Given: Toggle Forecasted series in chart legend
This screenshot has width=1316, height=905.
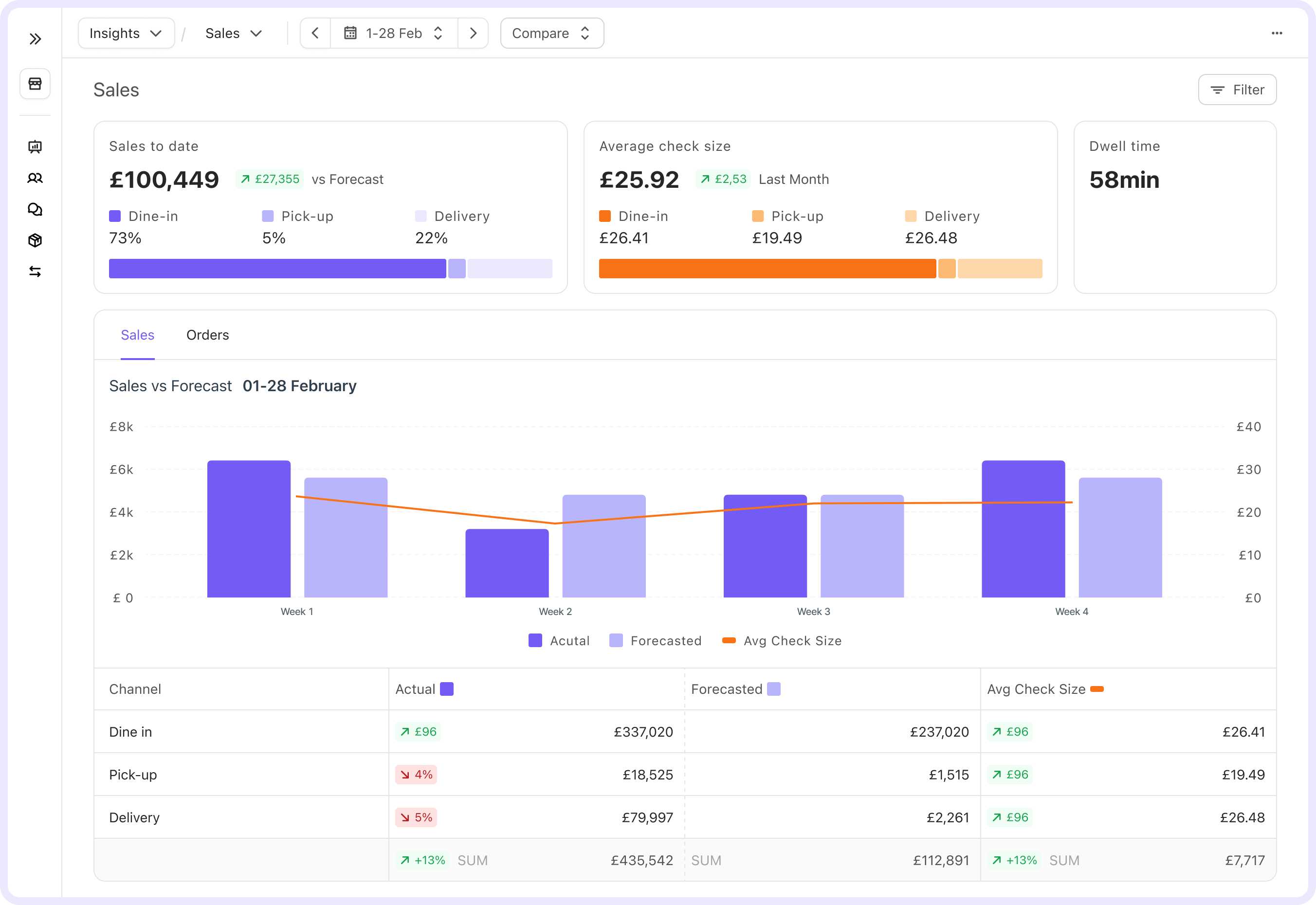Looking at the screenshot, I should tap(655, 641).
